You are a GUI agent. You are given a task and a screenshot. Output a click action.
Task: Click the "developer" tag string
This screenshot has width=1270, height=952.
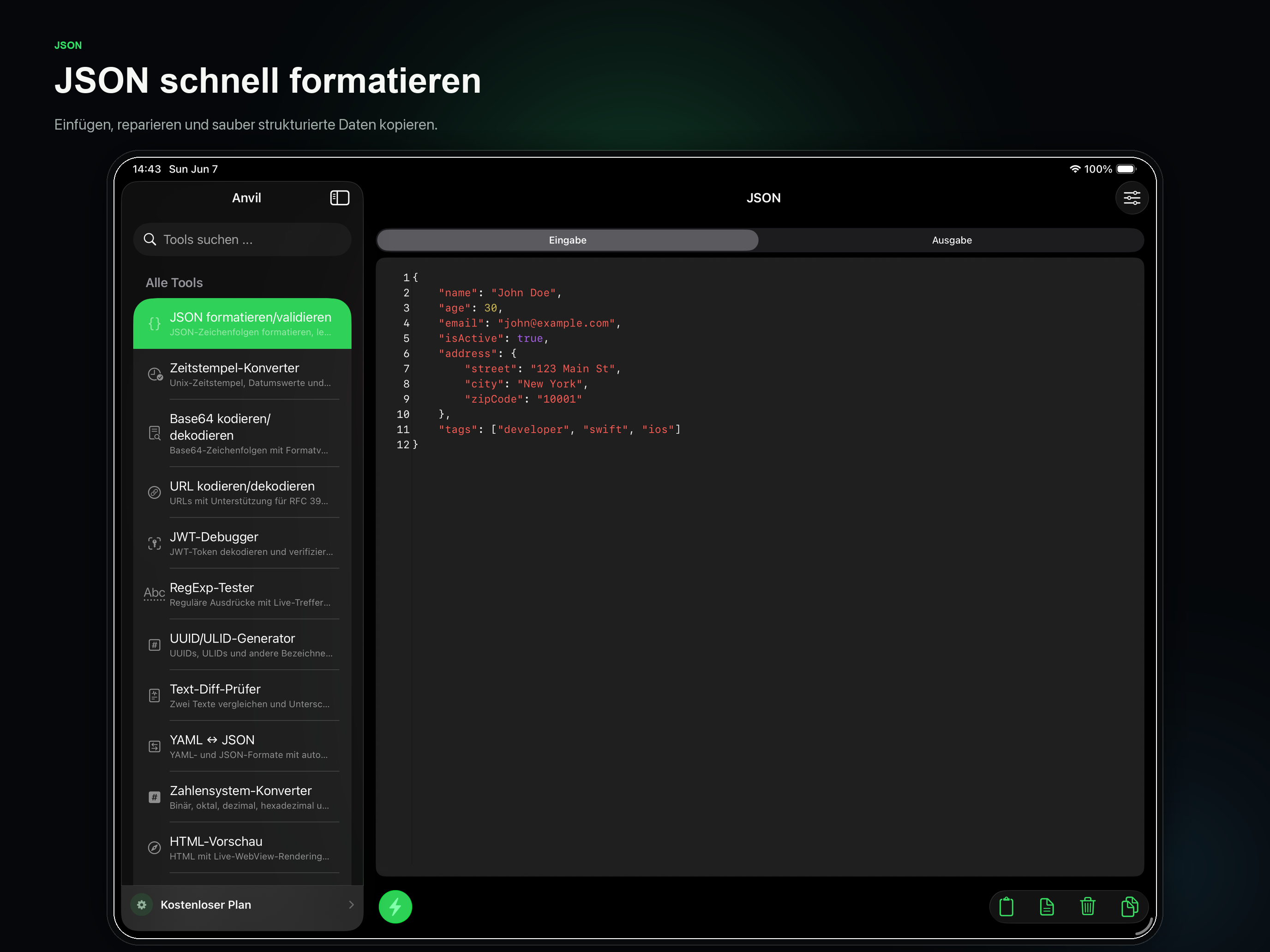[533, 430]
